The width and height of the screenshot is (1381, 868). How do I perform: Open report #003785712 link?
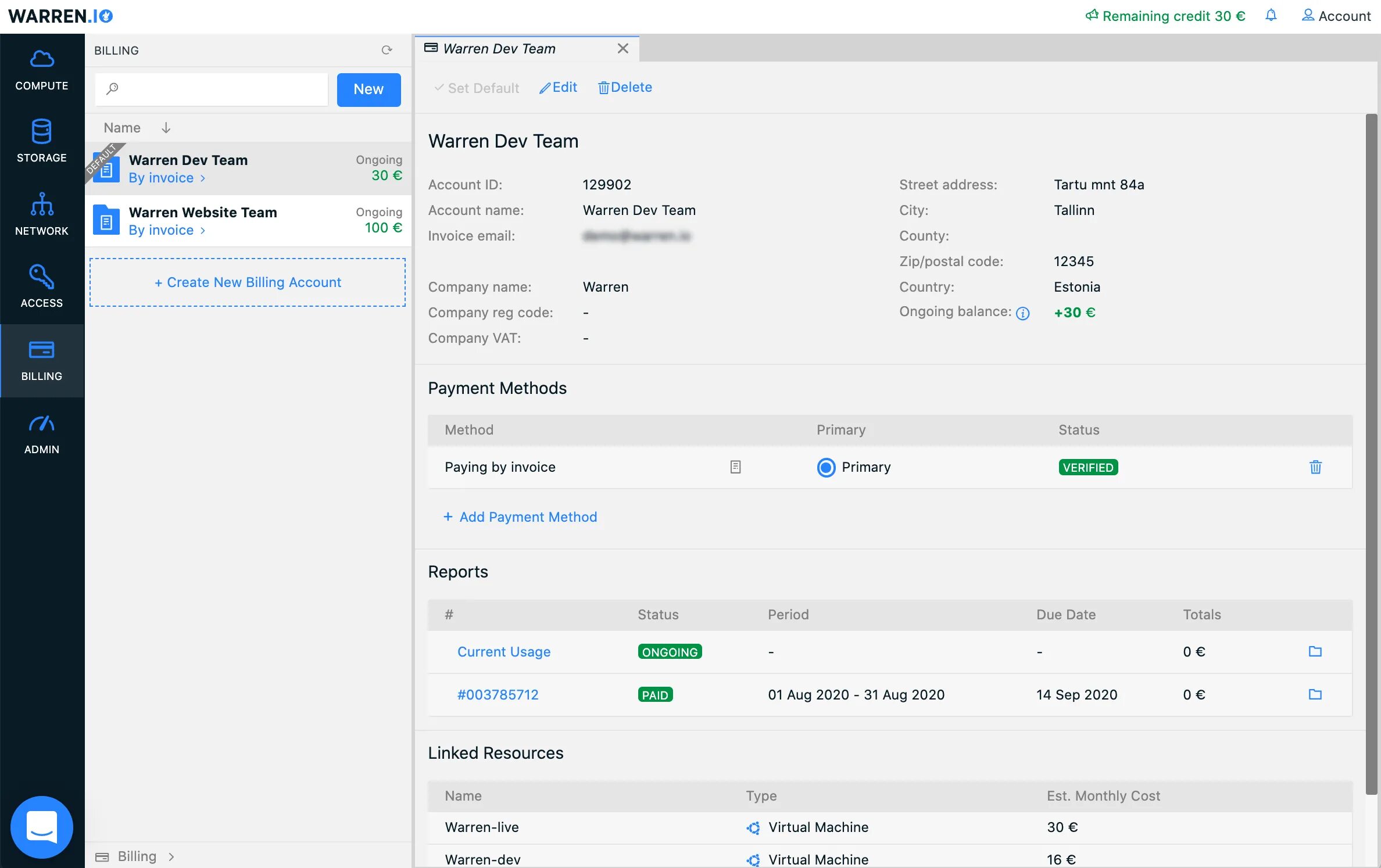tap(498, 695)
